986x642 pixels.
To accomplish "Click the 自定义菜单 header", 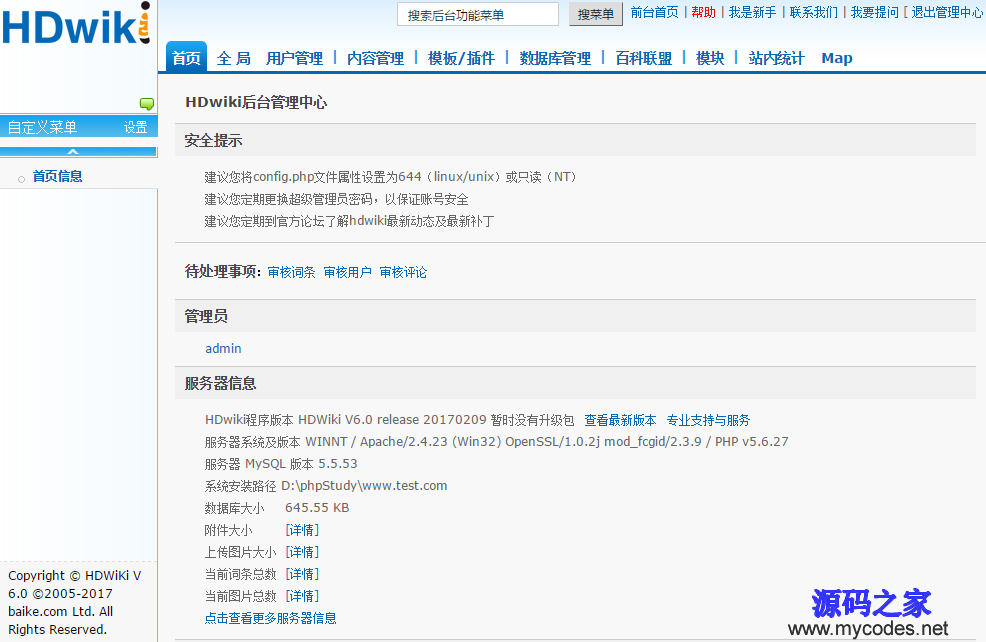I will point(42,128).
